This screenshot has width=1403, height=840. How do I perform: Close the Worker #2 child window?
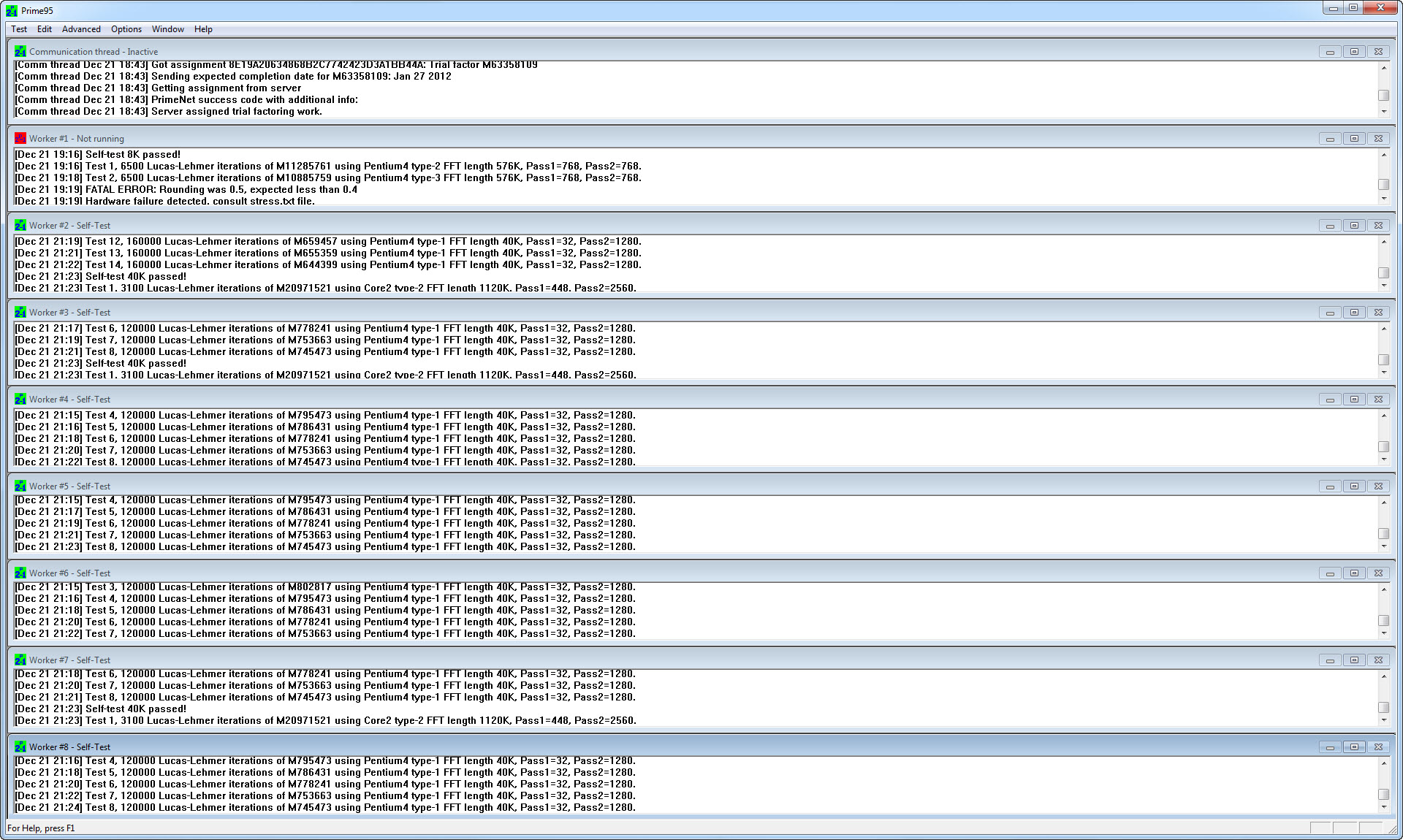[x=1378, y=226]
